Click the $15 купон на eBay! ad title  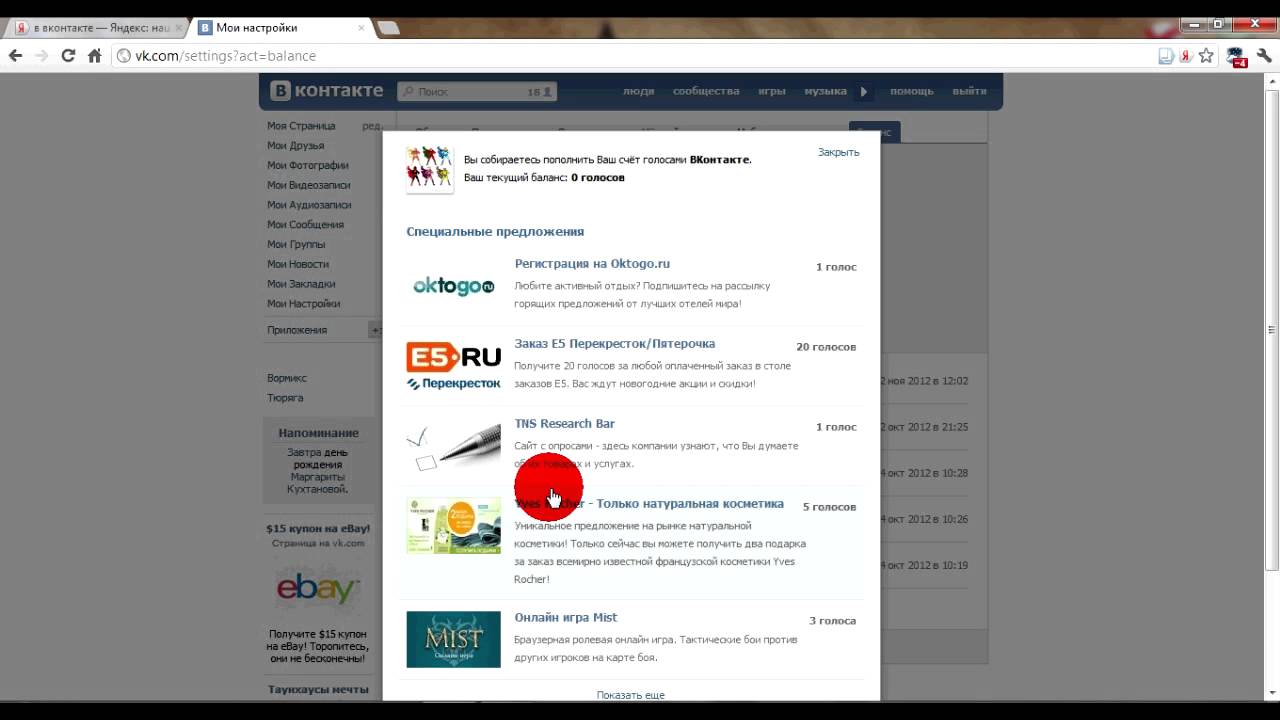[318, 529]
